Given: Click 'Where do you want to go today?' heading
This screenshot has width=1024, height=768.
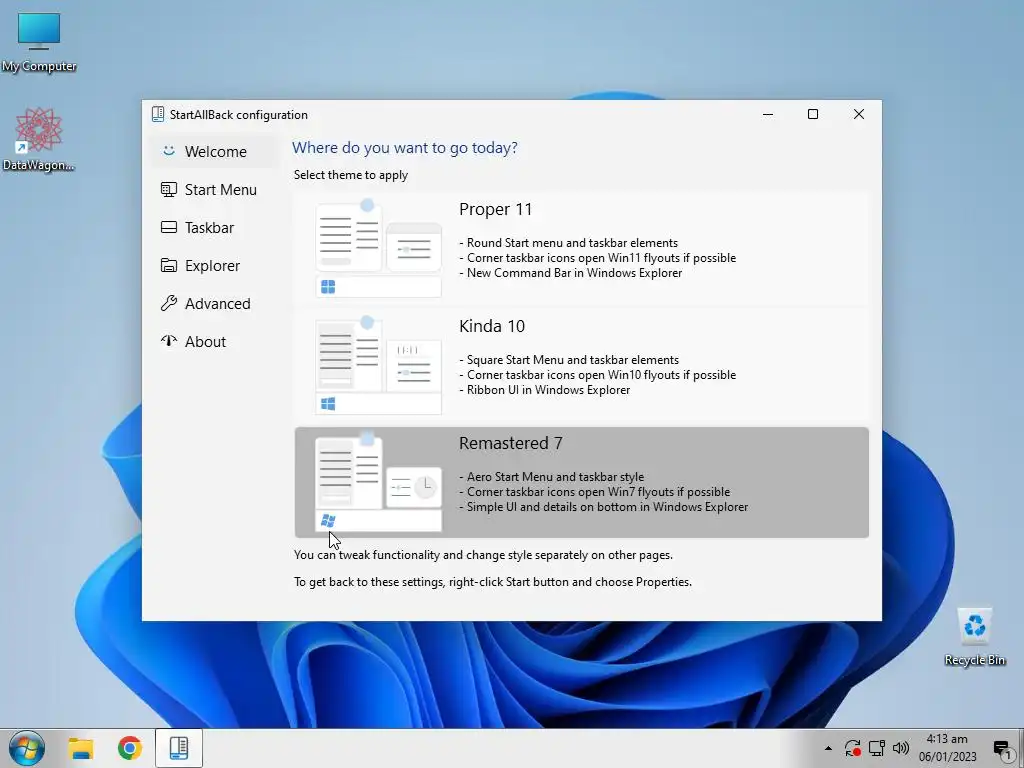Looking at the screenshot, I should coord(405,148).
